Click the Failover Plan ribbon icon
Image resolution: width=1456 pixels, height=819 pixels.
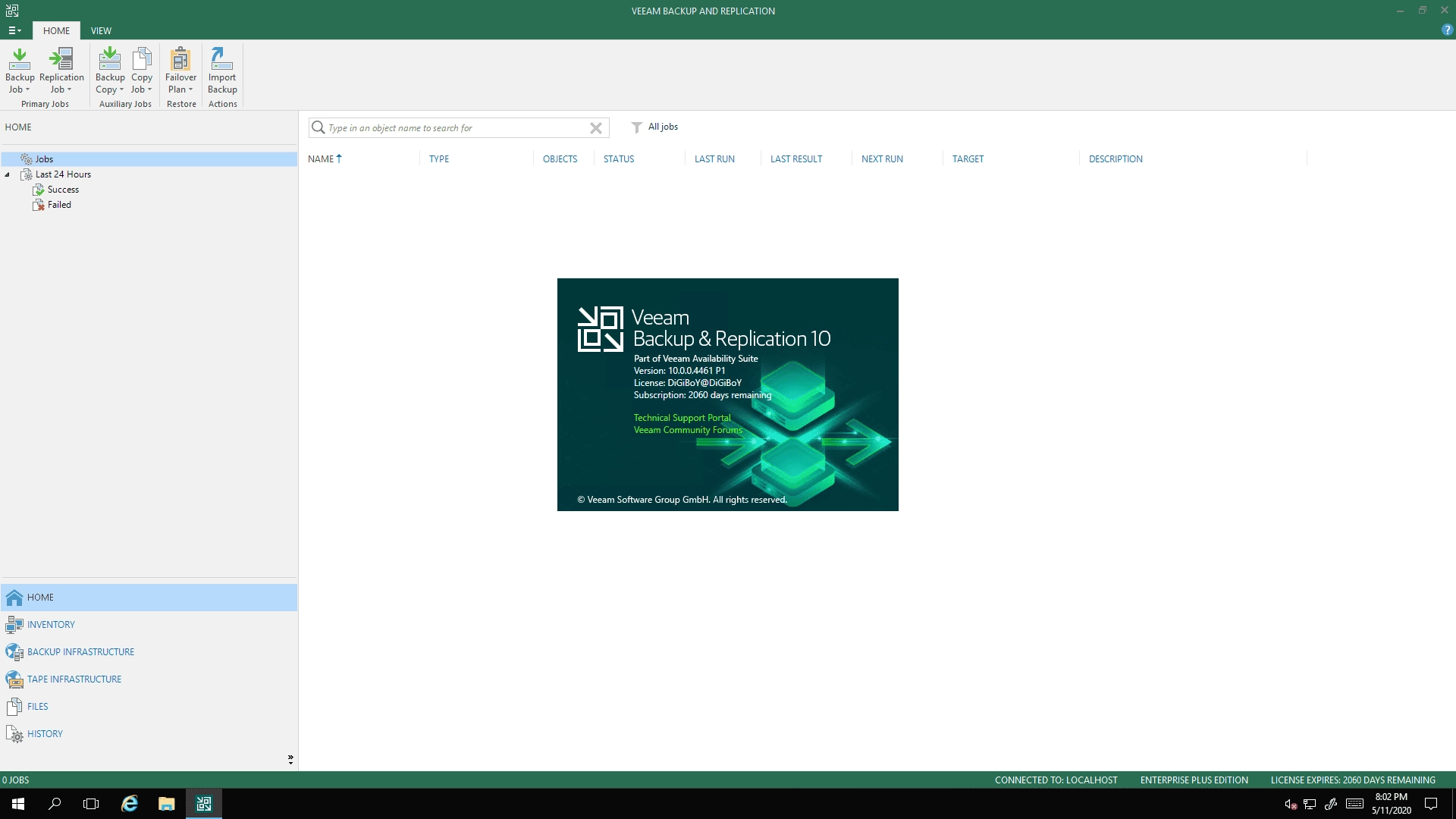click(x=180, y=59)
